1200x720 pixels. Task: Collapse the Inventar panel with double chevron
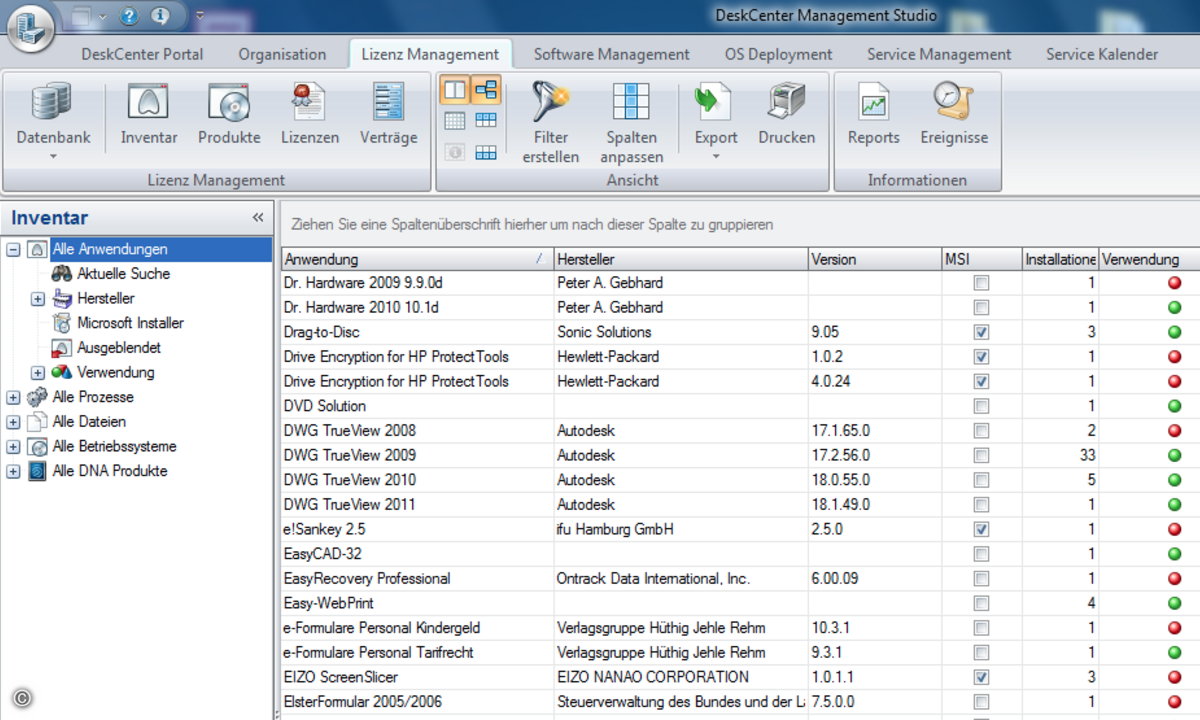click(258, 218)
